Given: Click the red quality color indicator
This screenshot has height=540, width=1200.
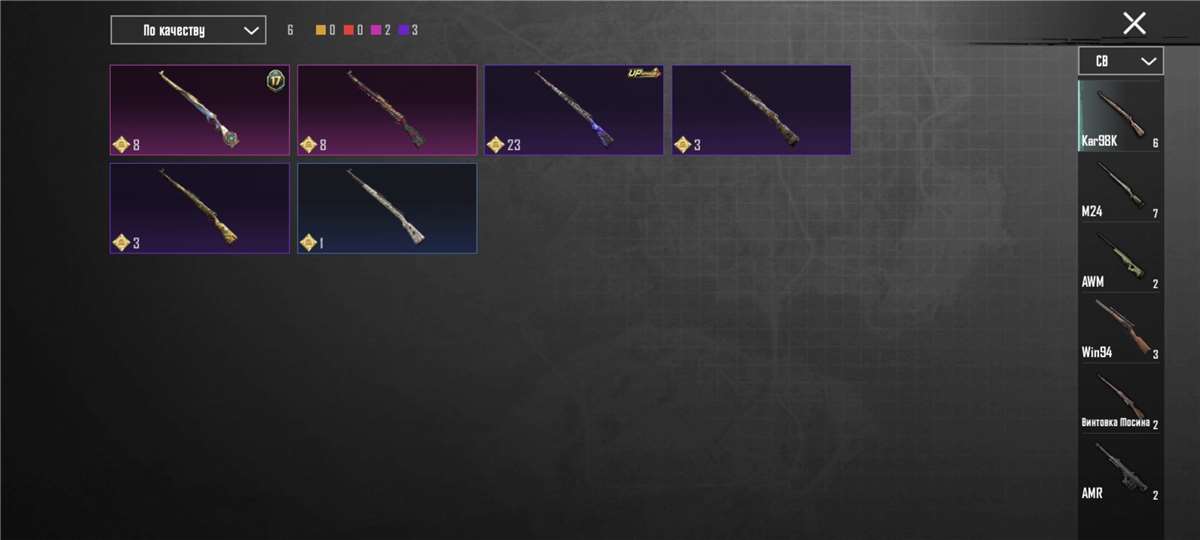Looking at the screenshot, I should (349, 31).
